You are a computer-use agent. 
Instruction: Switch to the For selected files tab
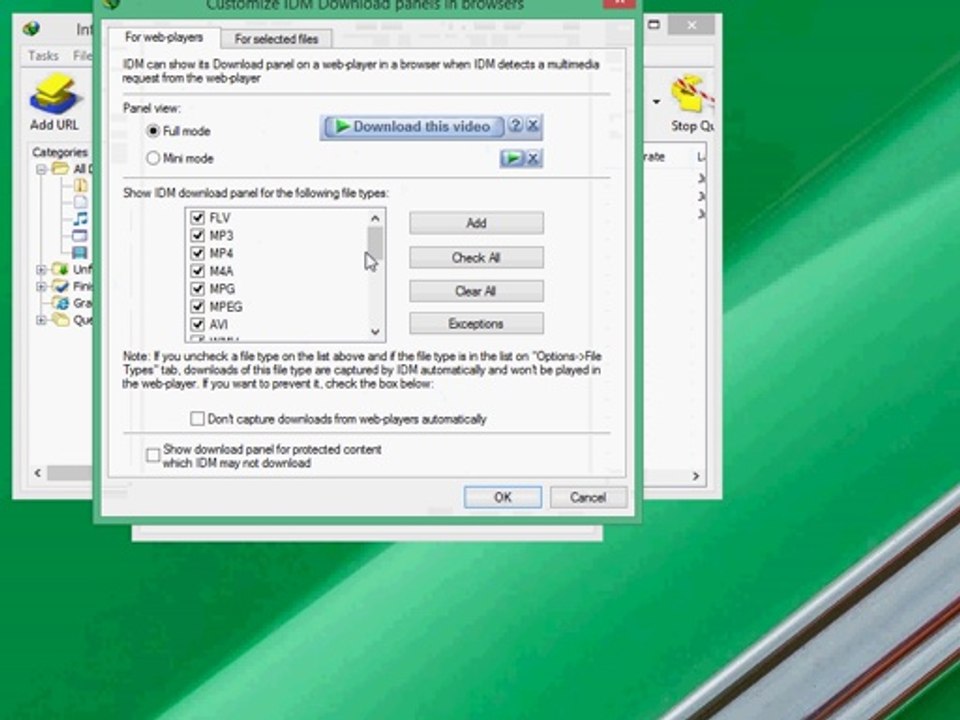(x=277, y=39)
